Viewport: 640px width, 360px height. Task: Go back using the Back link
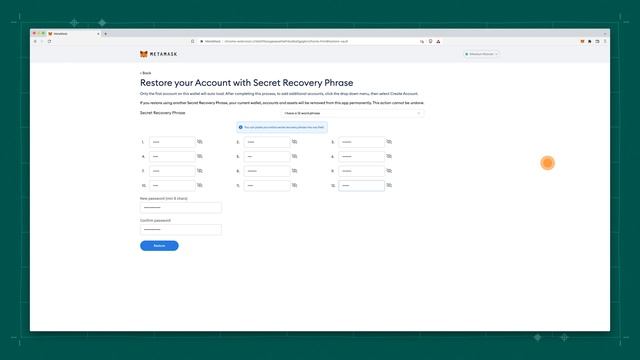click(146, 73)
